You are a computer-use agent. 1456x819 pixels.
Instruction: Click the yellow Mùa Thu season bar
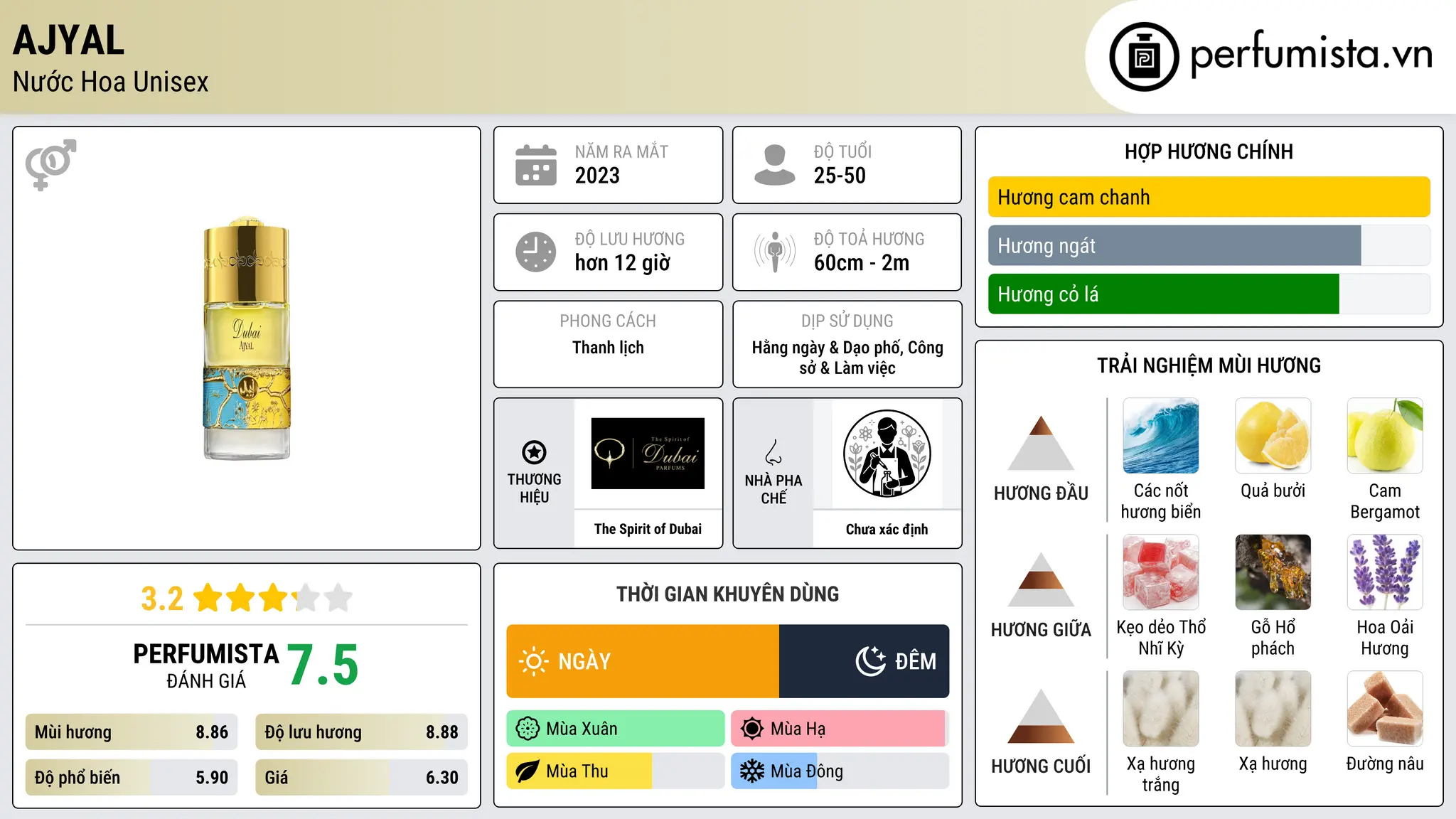coord(579,771)
